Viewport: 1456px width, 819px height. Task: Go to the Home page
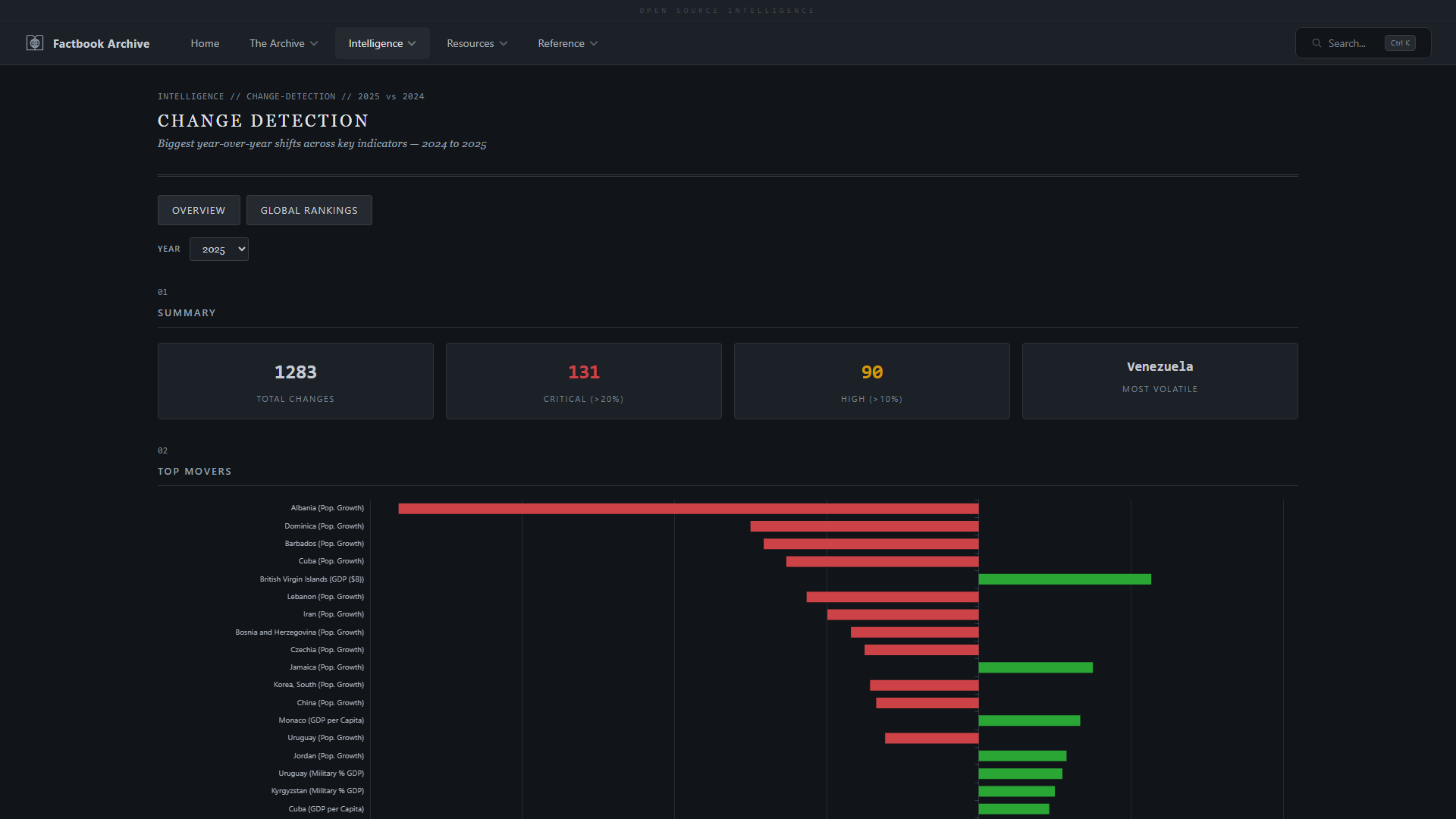pos(205,43)
